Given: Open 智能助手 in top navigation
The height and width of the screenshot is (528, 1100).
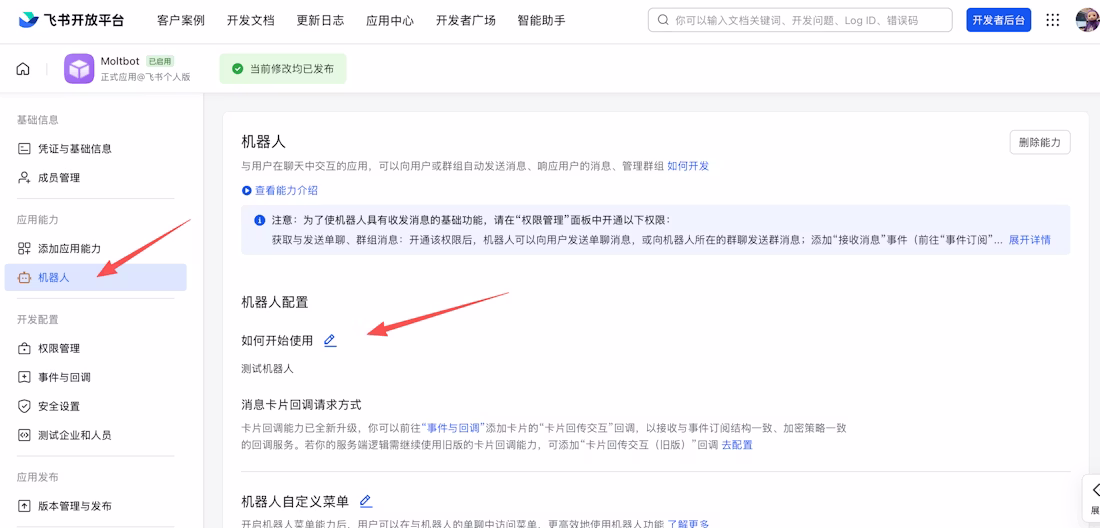Looking at the screenshot, I should point(542,20).
